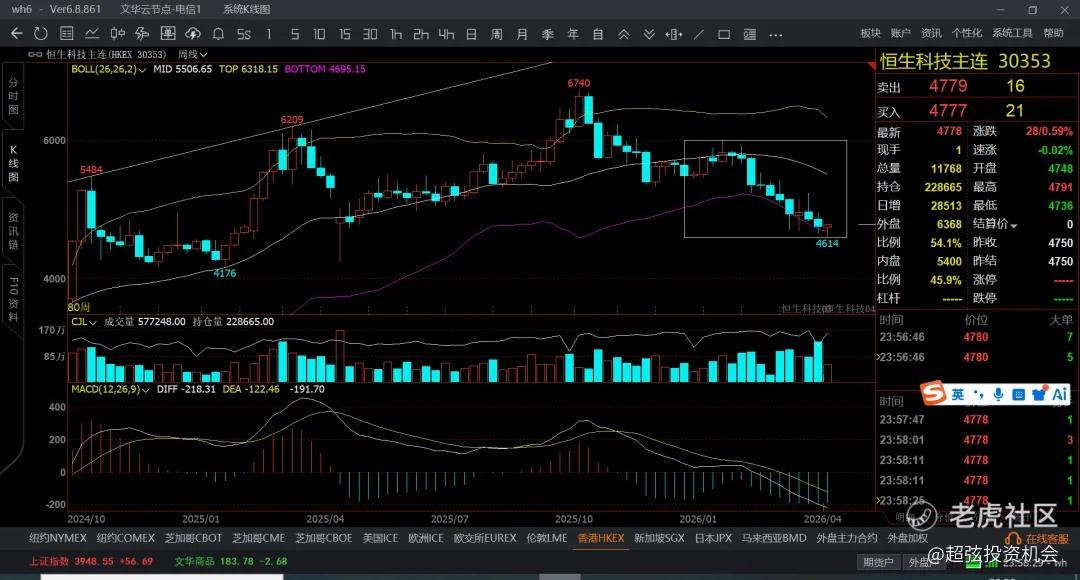
Task: Select the 芝加哥CBOT exchange tab
Action: click(x=194, y=538)
